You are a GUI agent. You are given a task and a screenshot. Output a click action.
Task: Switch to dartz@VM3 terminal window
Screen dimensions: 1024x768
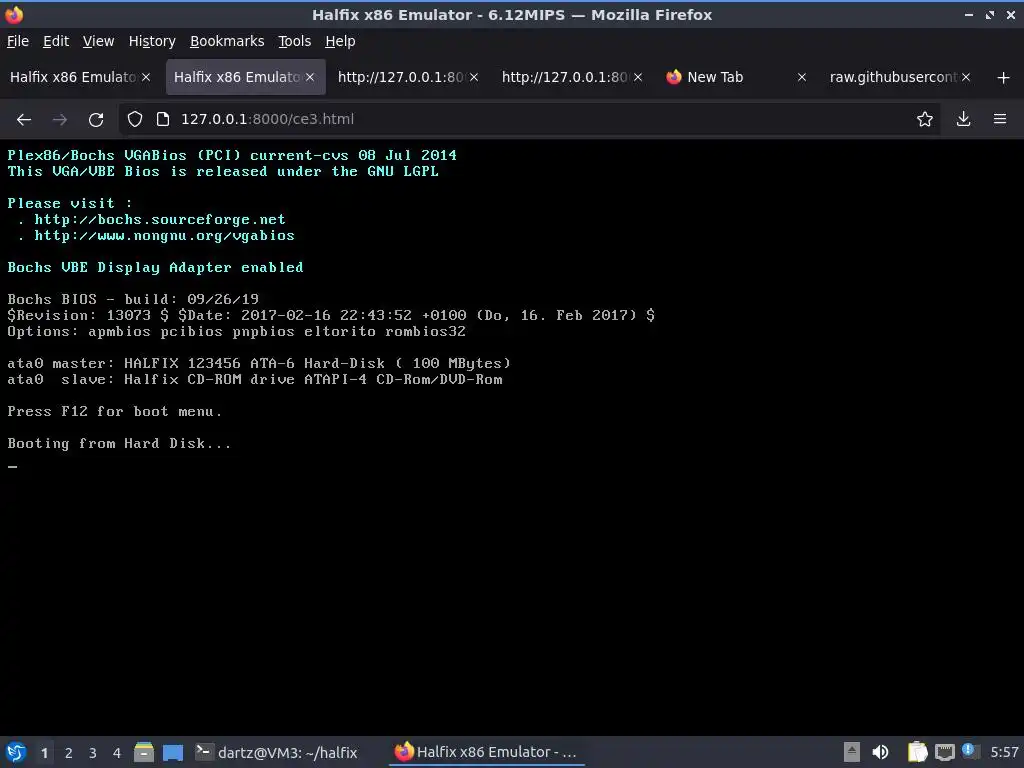[277, 752]
